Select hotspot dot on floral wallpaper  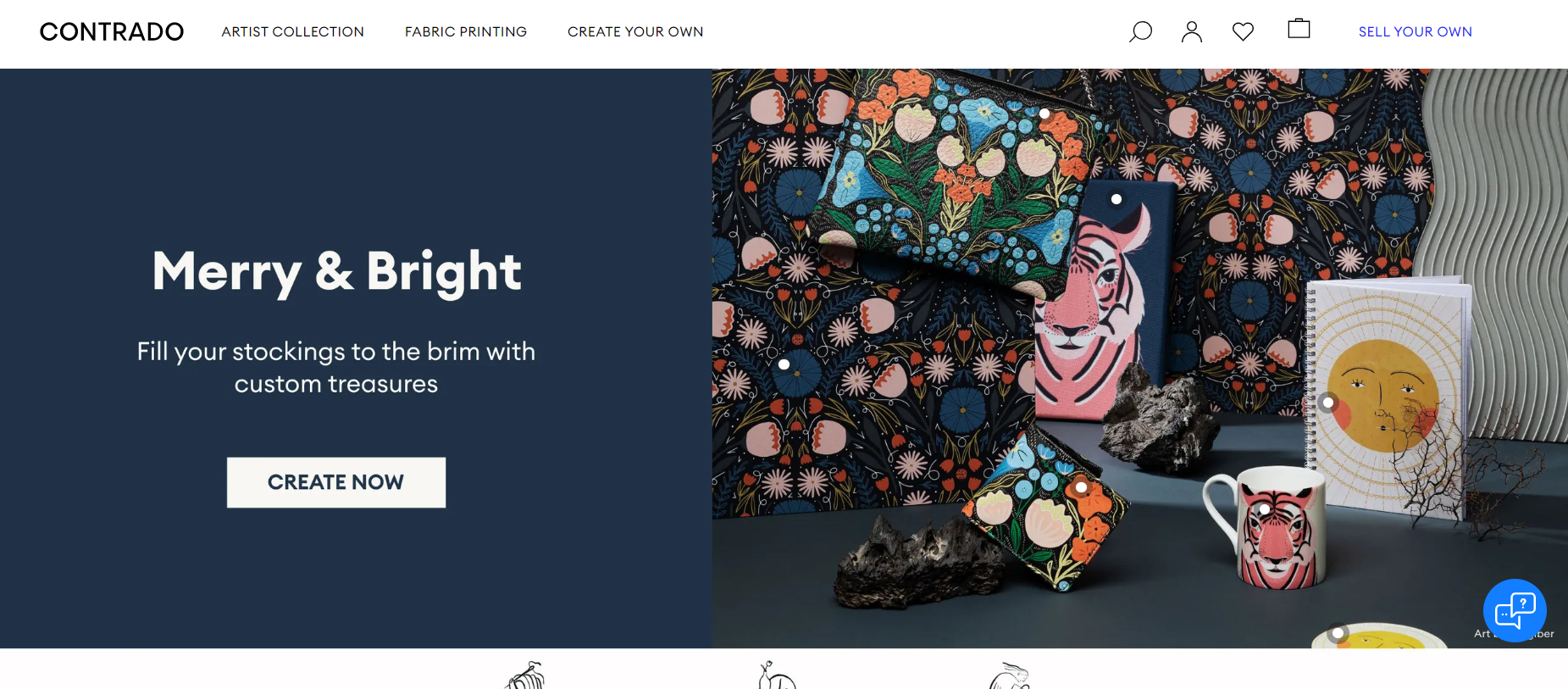coord(784,364)
